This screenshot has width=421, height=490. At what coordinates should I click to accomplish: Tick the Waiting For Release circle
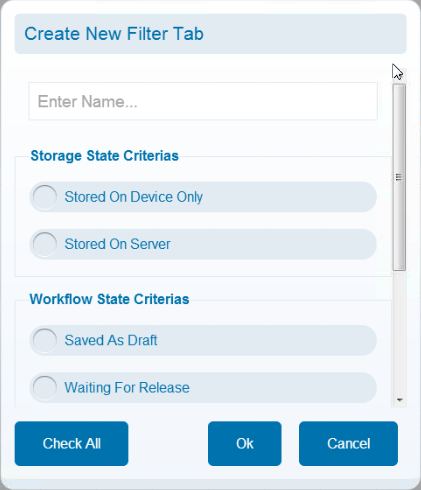tap(44, 387)
